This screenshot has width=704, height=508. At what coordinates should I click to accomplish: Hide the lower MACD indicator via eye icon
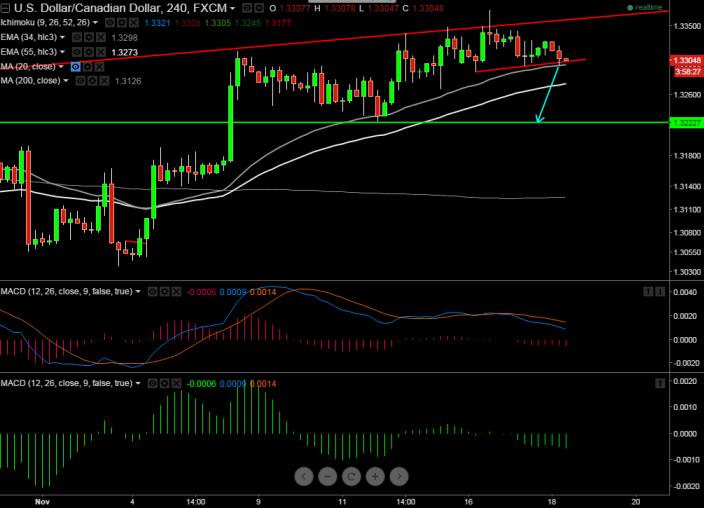point(153,384)
